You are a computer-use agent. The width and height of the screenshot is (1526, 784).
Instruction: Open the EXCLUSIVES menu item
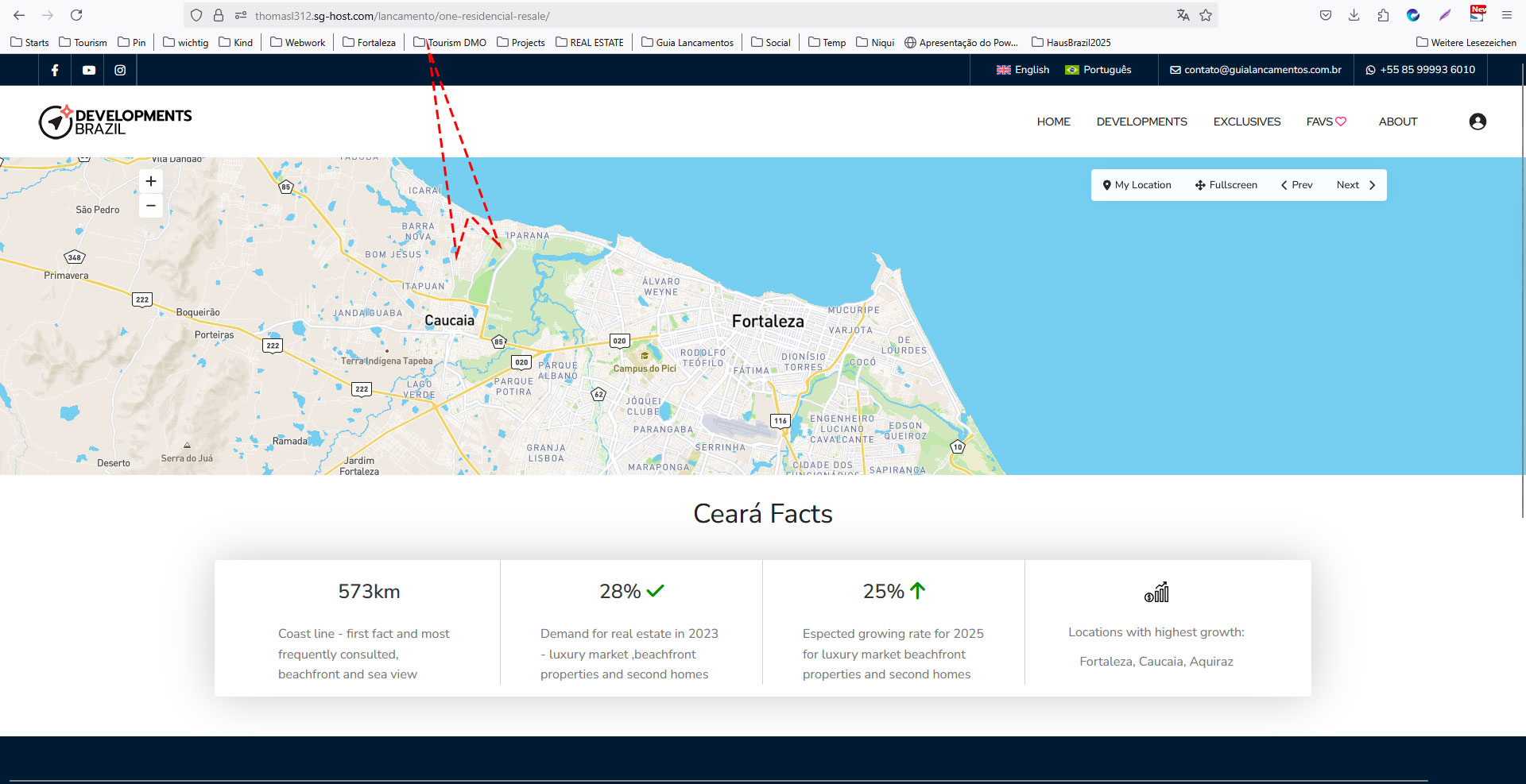click(x=1246, y=122)
